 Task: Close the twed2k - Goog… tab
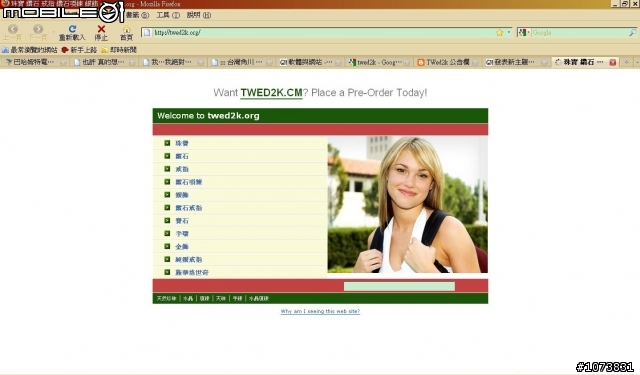point(407,62)
